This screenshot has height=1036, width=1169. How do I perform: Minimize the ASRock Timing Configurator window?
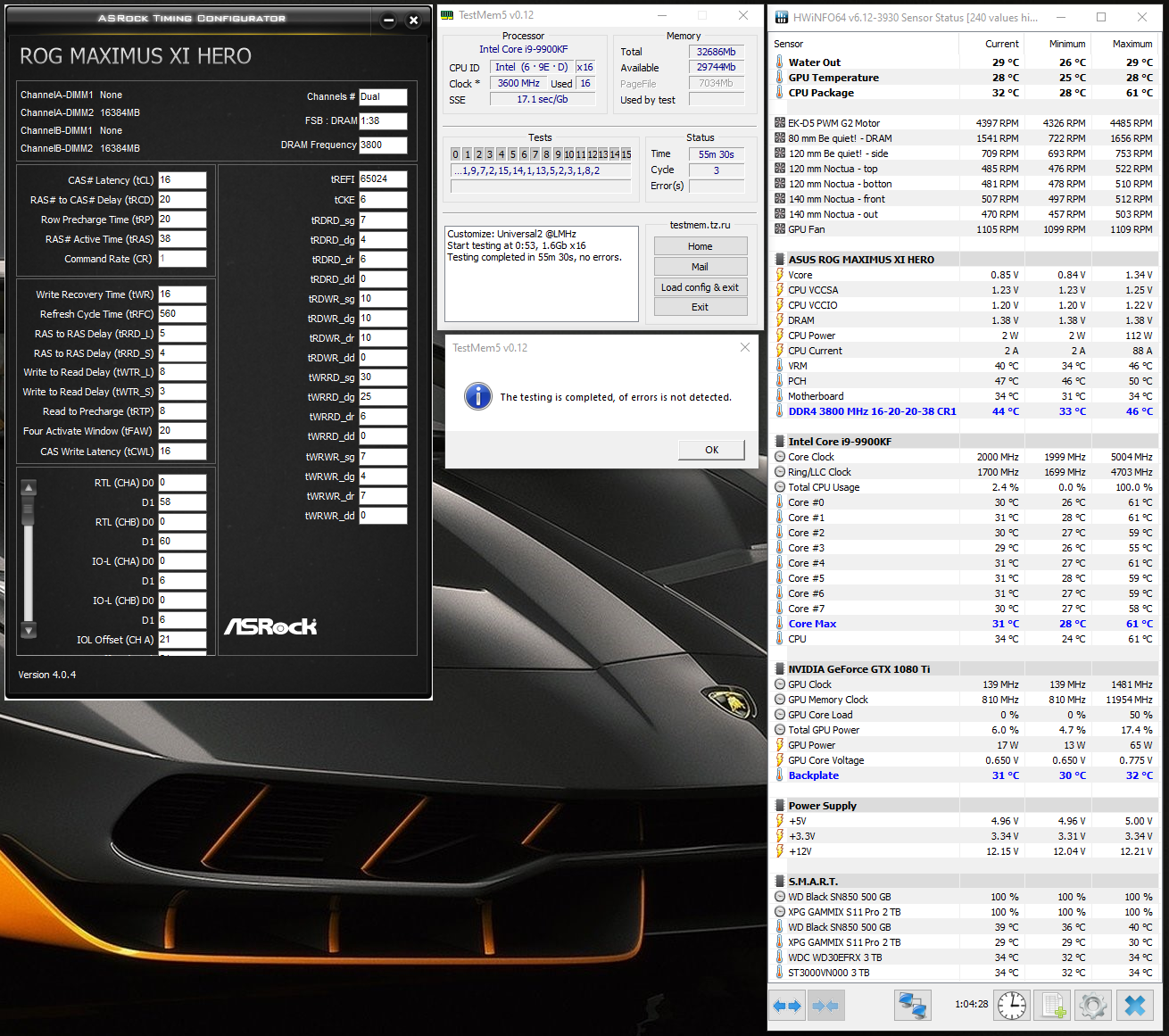[389, 21]
